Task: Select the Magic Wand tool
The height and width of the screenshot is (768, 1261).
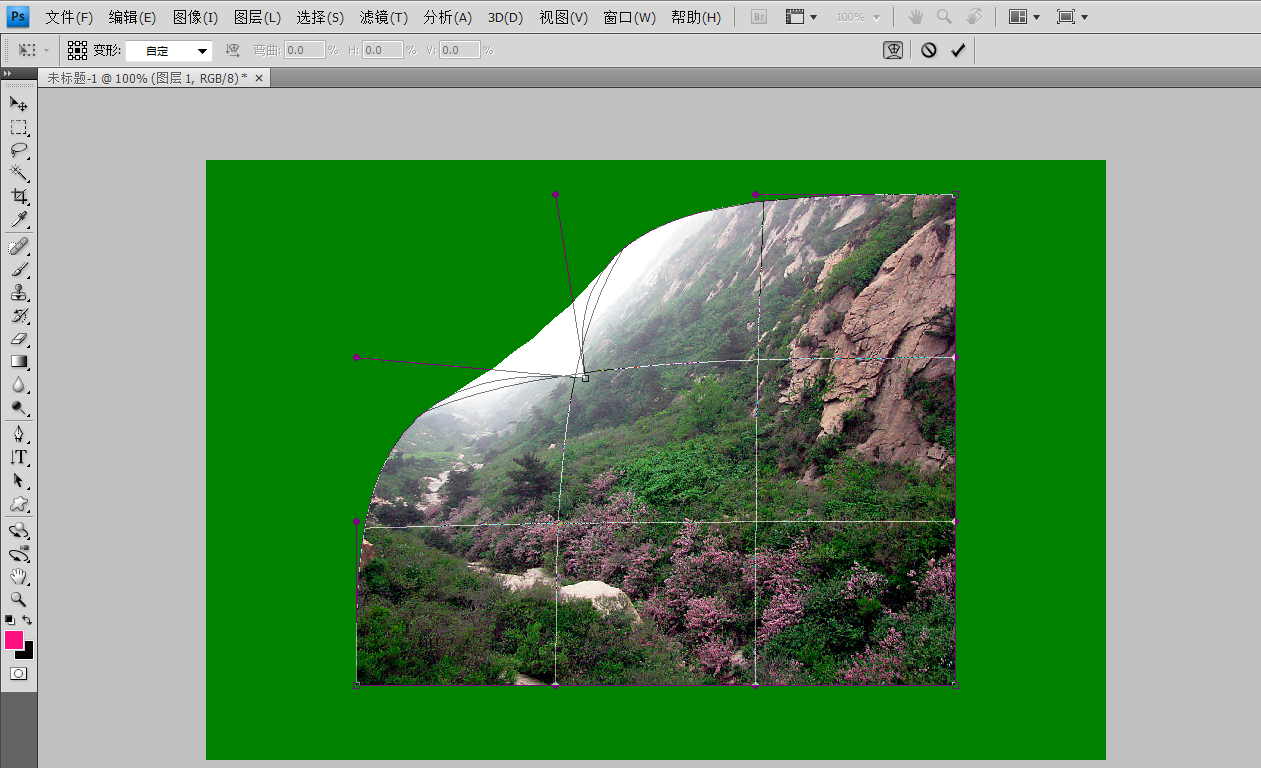Action: [x=18, y=173]
